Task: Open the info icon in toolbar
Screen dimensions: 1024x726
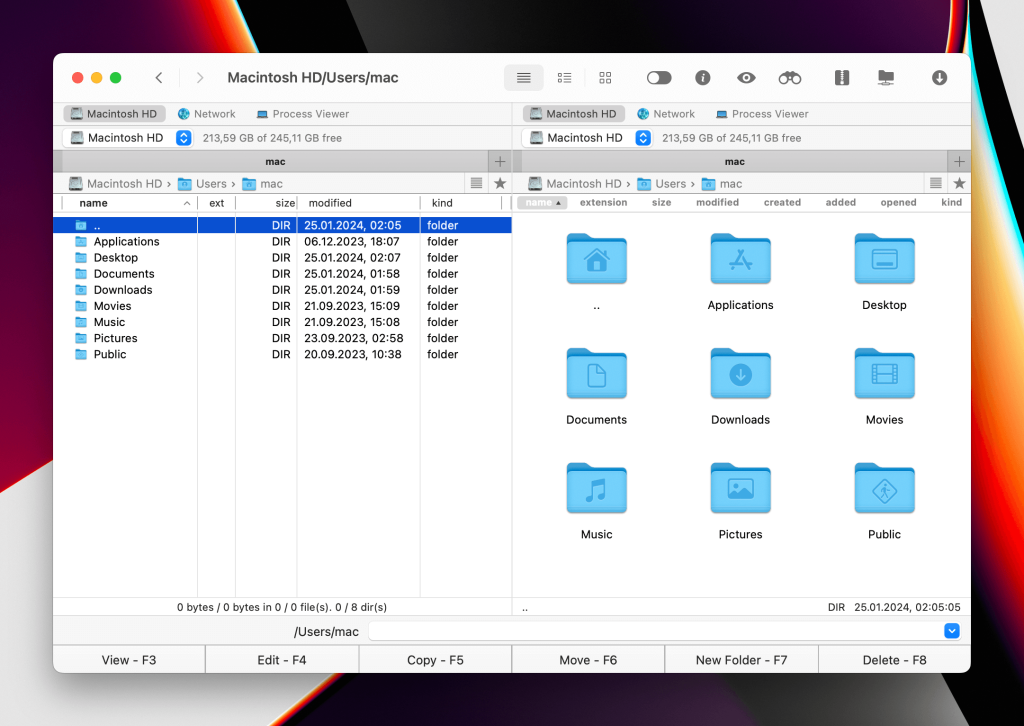Action: [703, 78]
